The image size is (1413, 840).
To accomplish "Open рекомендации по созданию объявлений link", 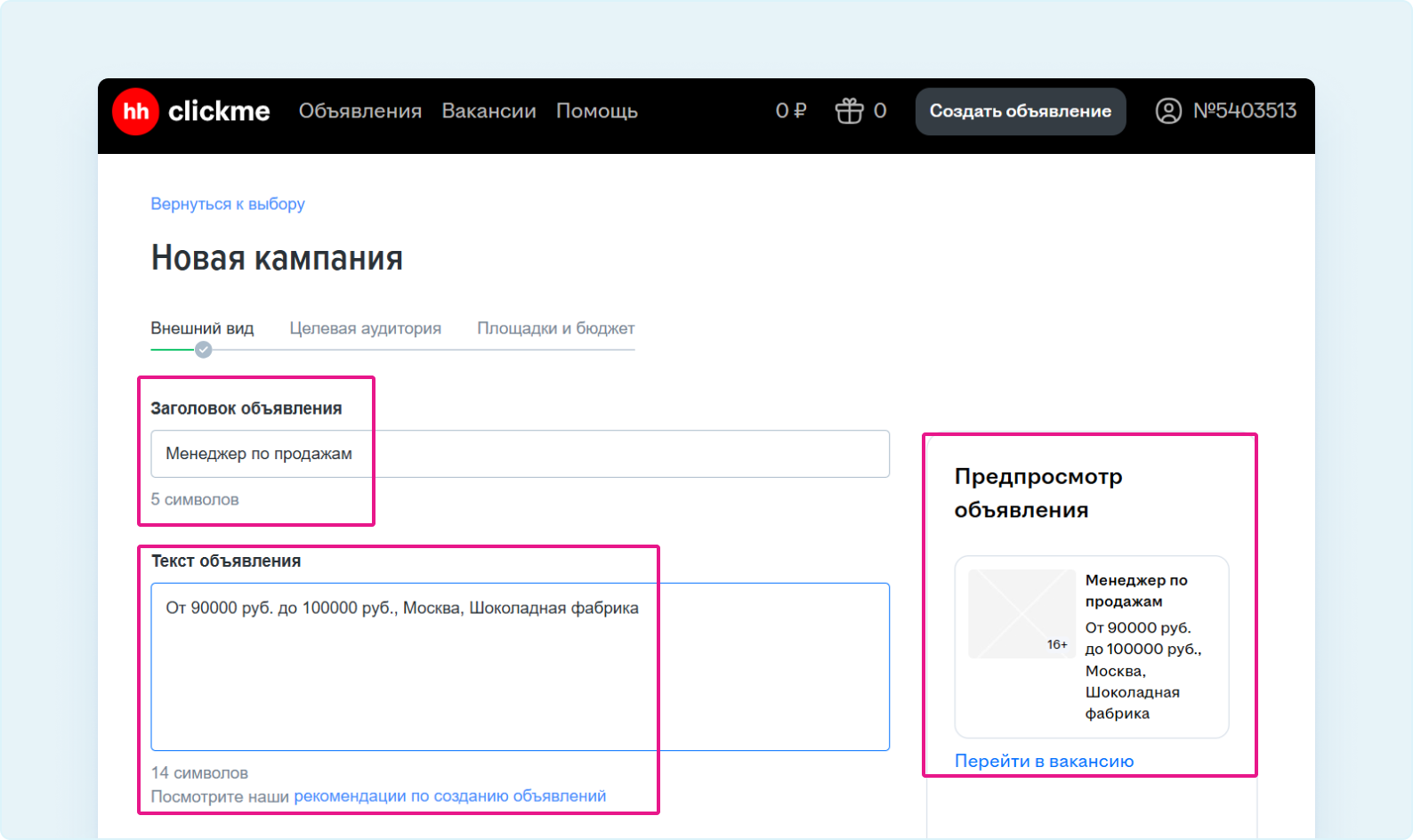I will coord(450,796).
